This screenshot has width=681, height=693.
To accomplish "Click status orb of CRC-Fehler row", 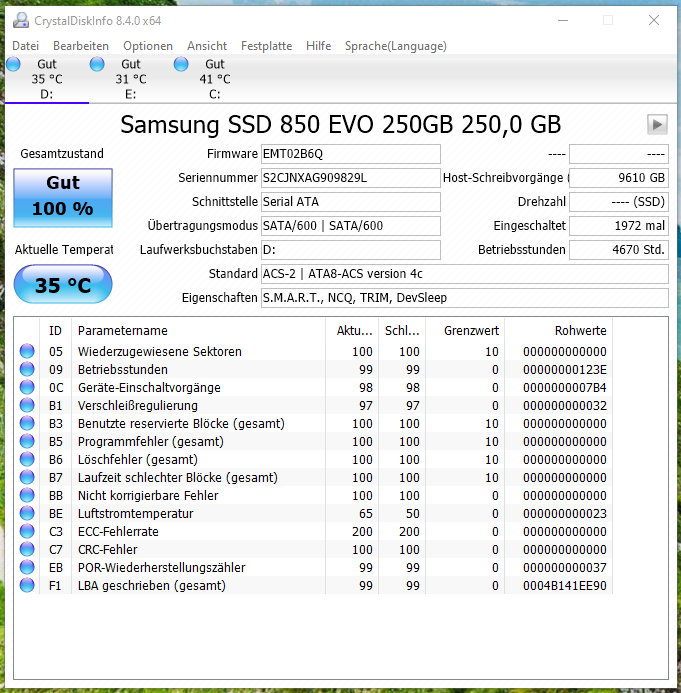I will pyautogui.click(x=27, y=549).
